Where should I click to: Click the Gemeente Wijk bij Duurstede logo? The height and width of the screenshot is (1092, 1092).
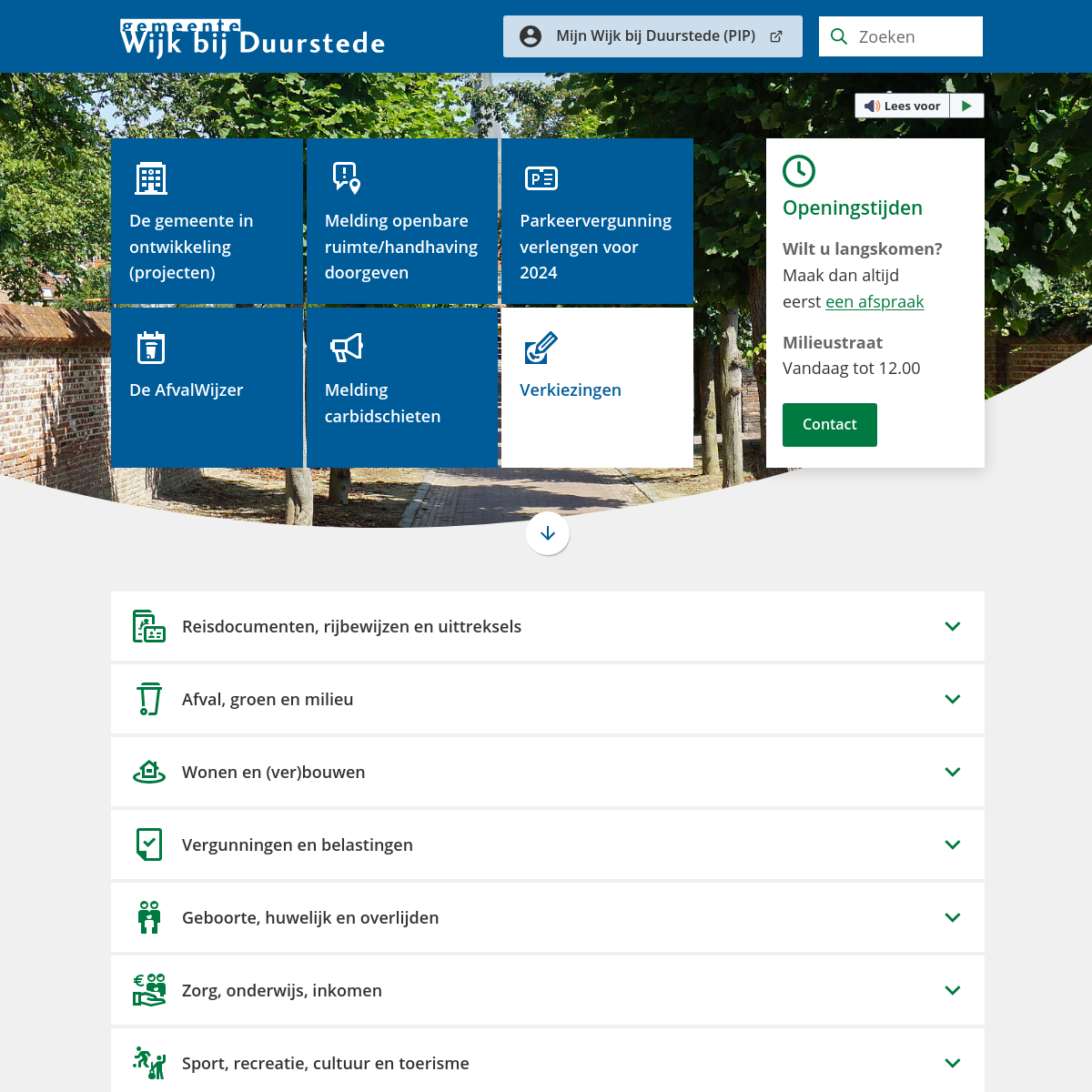click(253, 38)
